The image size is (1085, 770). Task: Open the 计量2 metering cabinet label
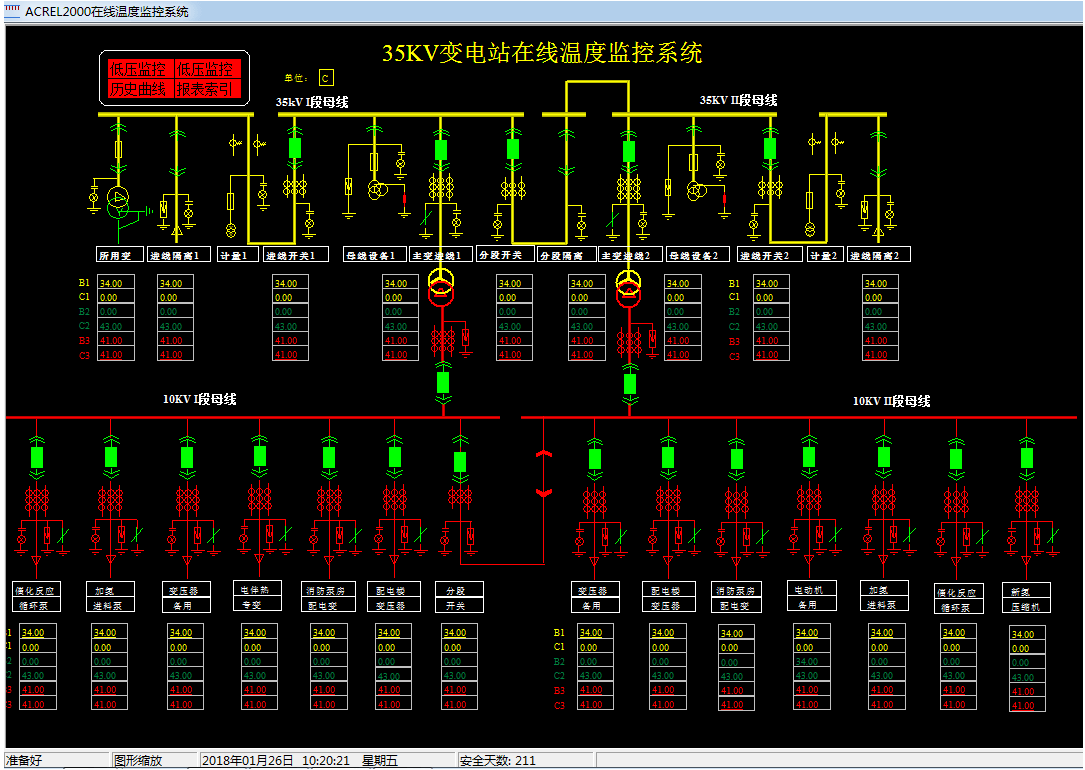(x=826, y=255)
